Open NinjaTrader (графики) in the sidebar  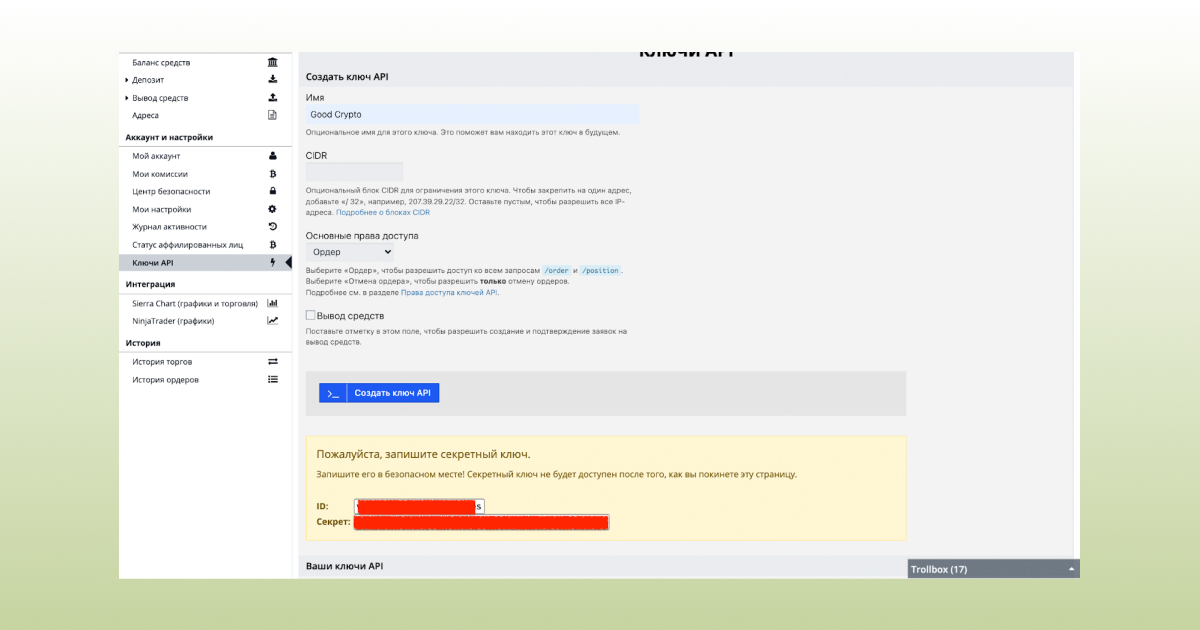173,321
